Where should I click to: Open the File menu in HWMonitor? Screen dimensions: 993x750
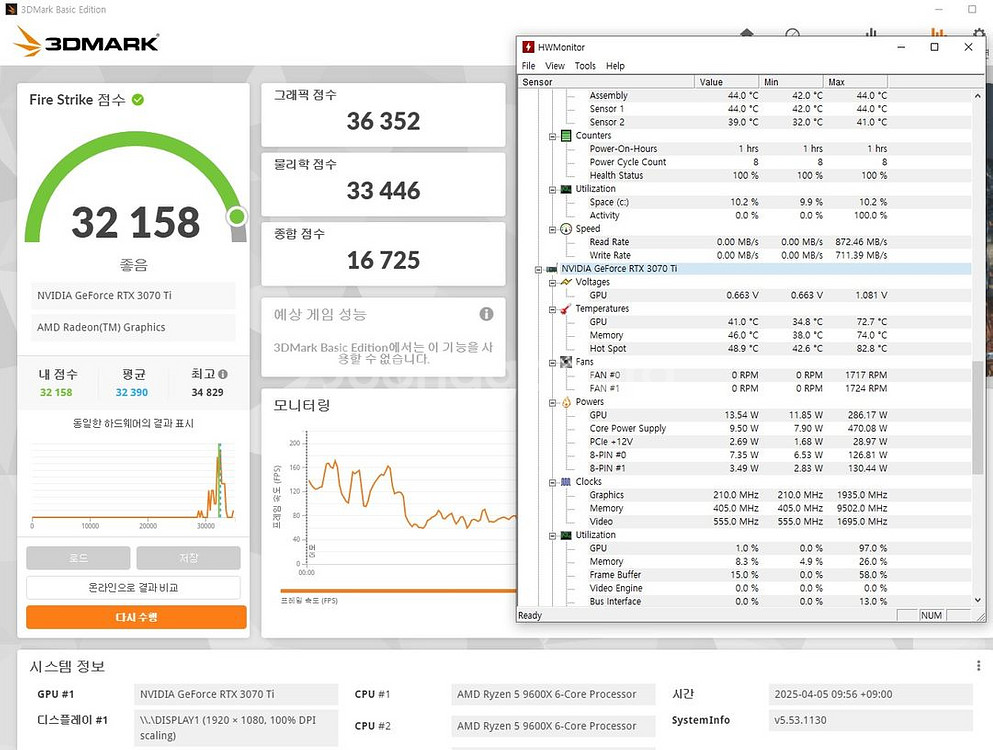coord(528,66)
